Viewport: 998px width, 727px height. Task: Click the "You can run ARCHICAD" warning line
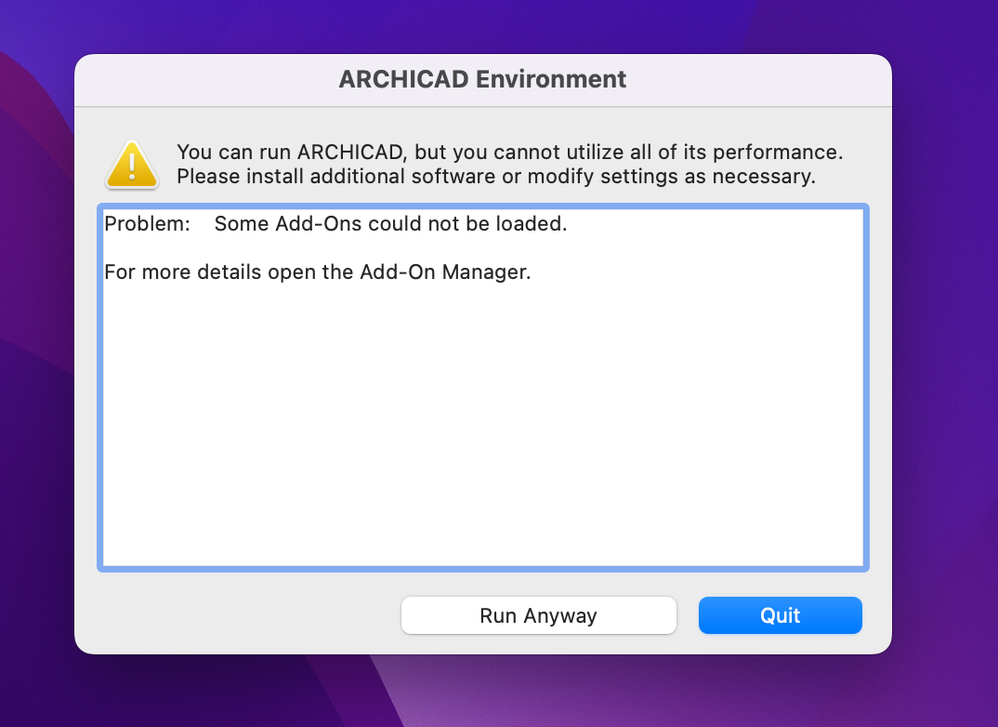click(509, 152)
